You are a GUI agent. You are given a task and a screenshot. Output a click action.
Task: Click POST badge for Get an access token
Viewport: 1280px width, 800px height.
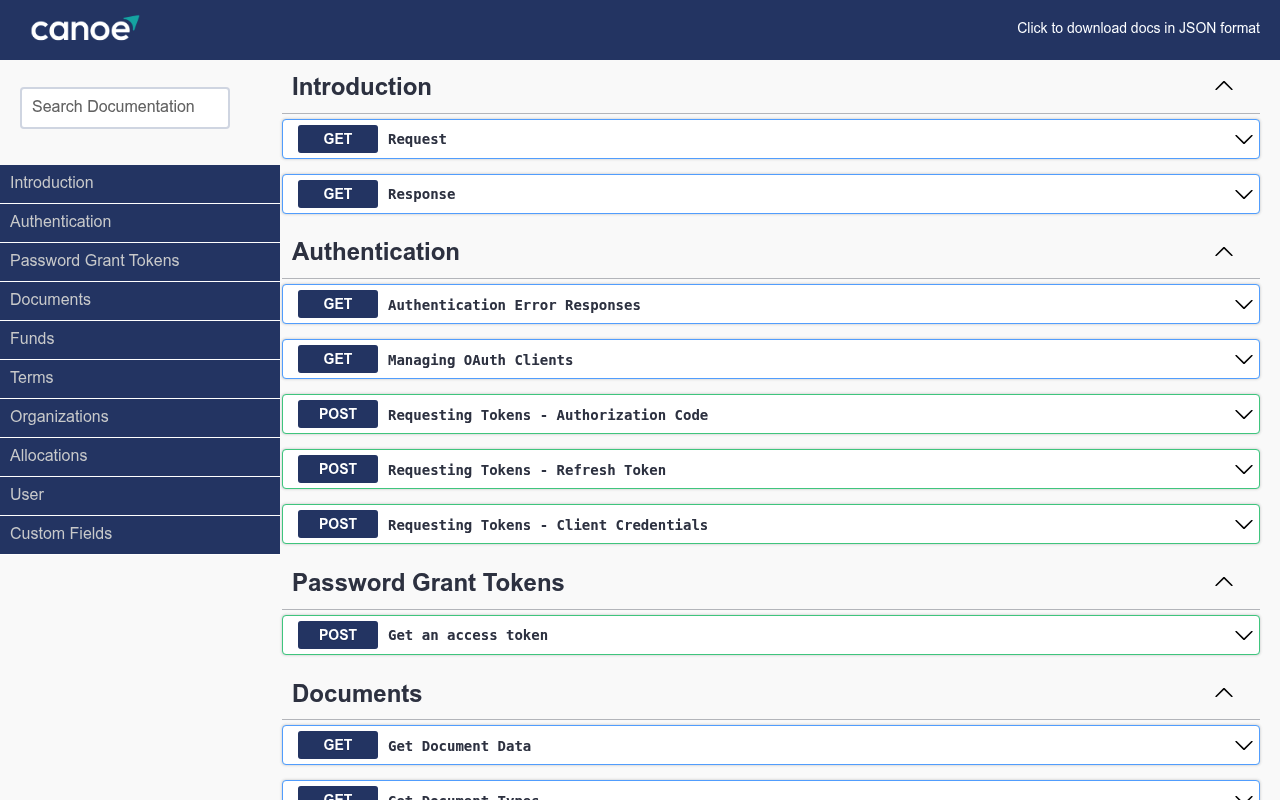click(338, 635)
